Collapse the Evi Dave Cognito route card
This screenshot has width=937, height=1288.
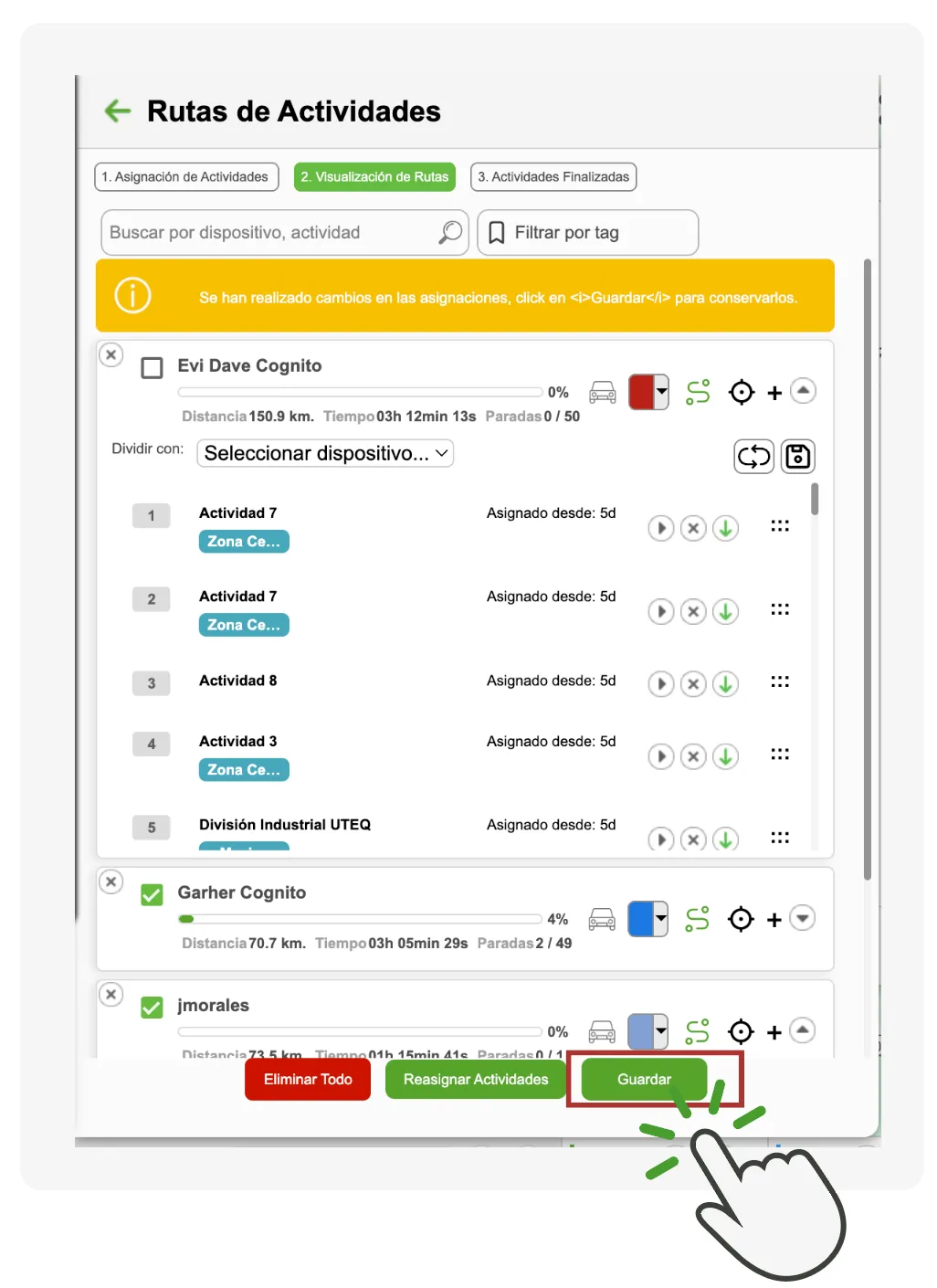coord(803,391)
